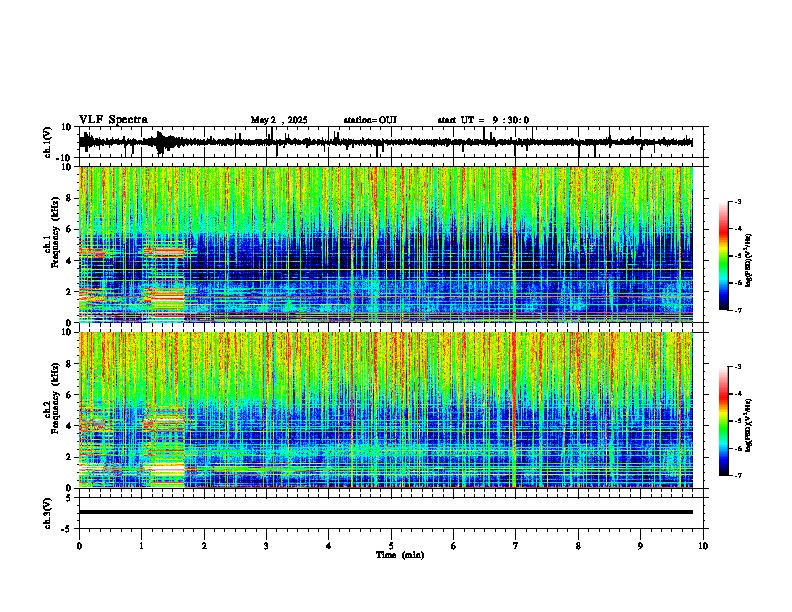Click the 'ch.3(V)' axis label

coord(48,513)
